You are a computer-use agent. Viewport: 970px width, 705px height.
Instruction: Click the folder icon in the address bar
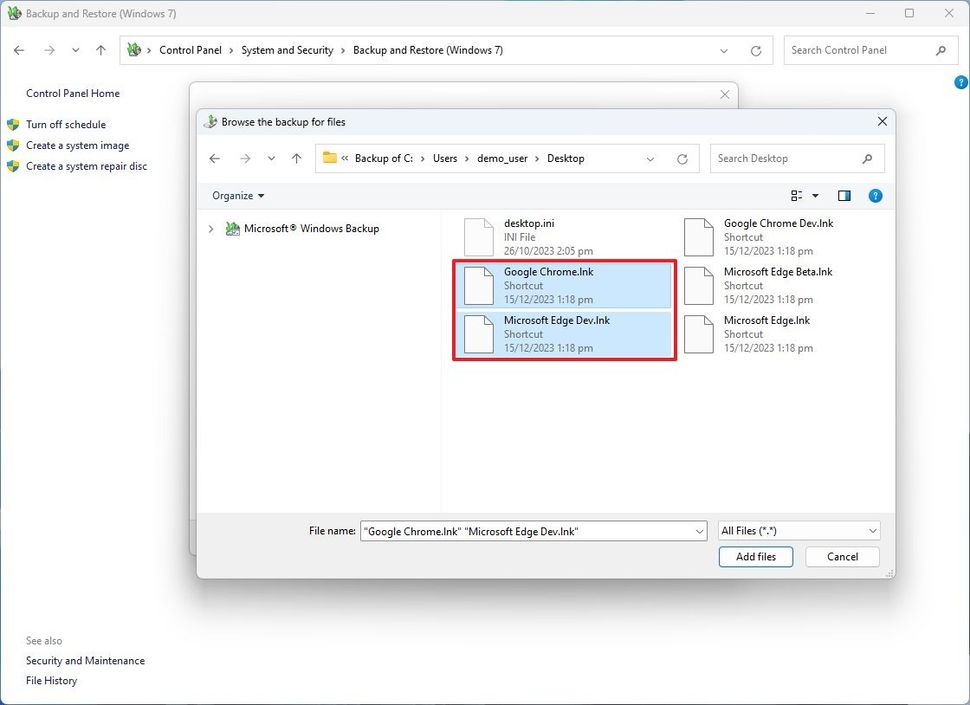329,158
